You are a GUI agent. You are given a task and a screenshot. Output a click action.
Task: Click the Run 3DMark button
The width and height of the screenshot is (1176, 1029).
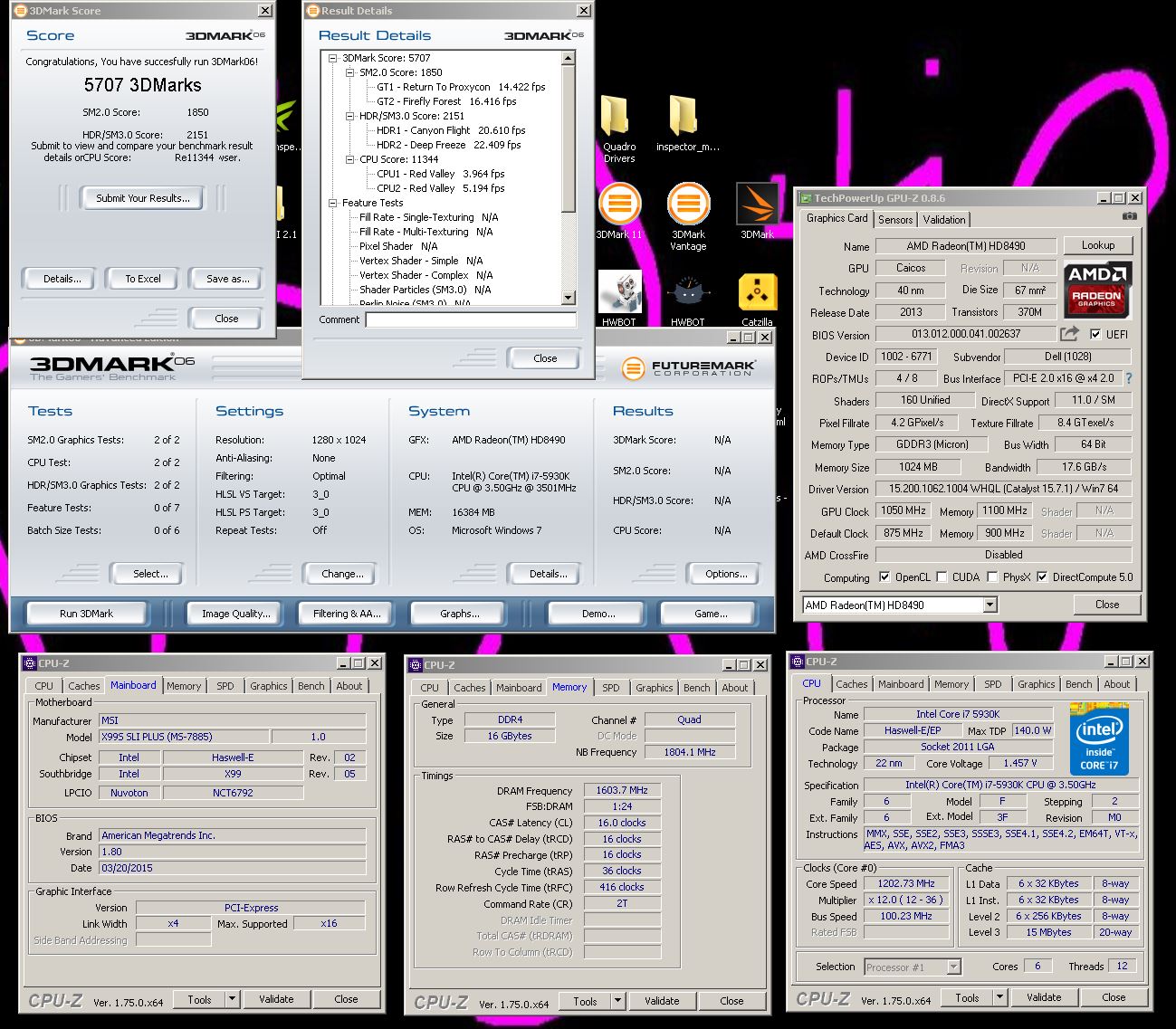click(87, 614)
